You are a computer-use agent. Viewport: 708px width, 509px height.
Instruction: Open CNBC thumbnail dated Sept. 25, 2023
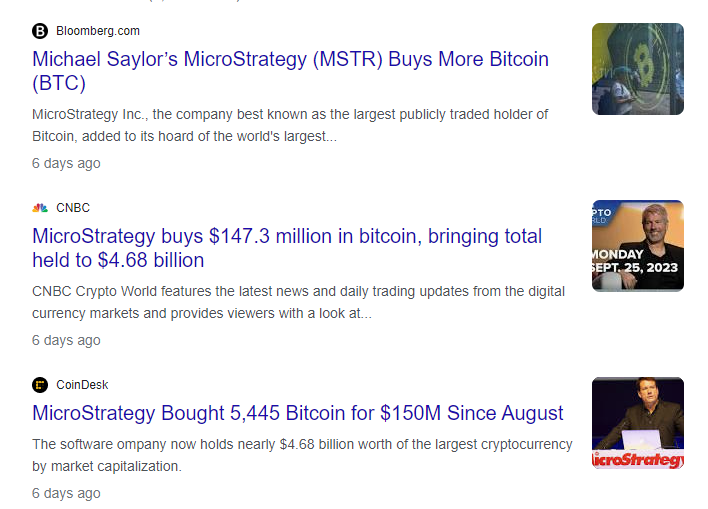coord(638,246)
